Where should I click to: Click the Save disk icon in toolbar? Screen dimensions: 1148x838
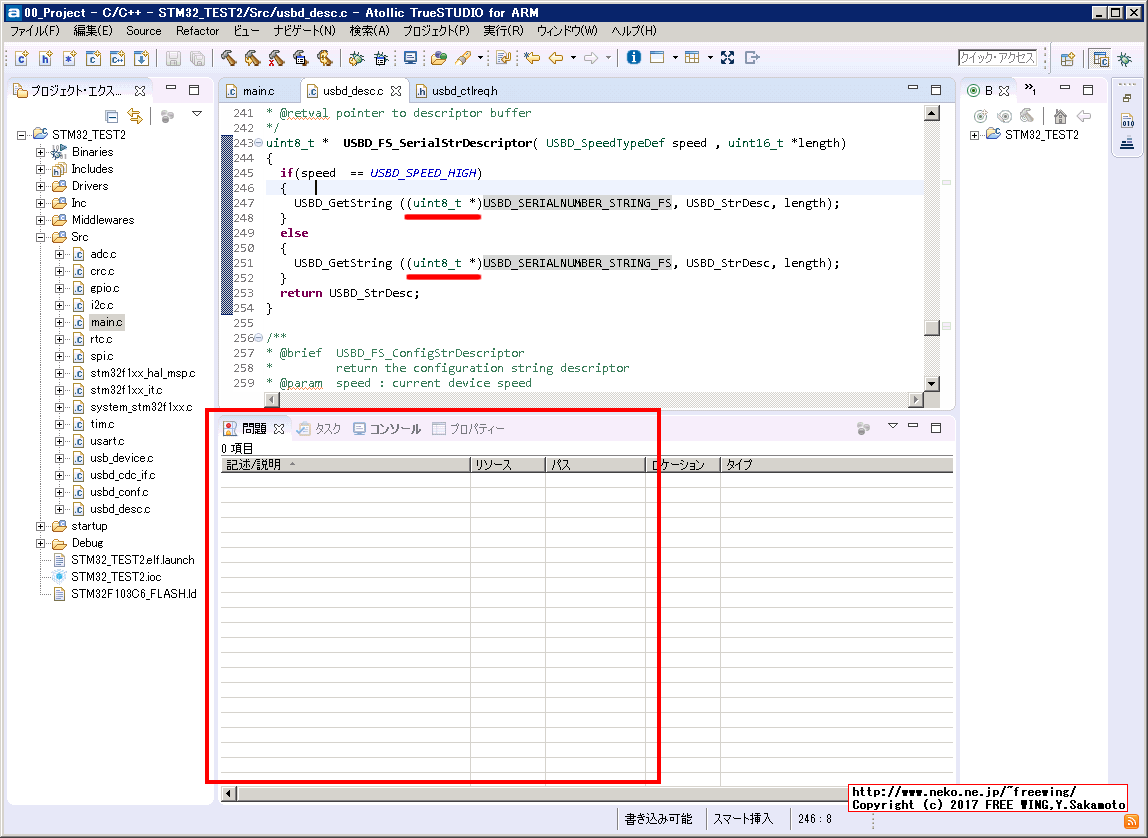point(173,58)
